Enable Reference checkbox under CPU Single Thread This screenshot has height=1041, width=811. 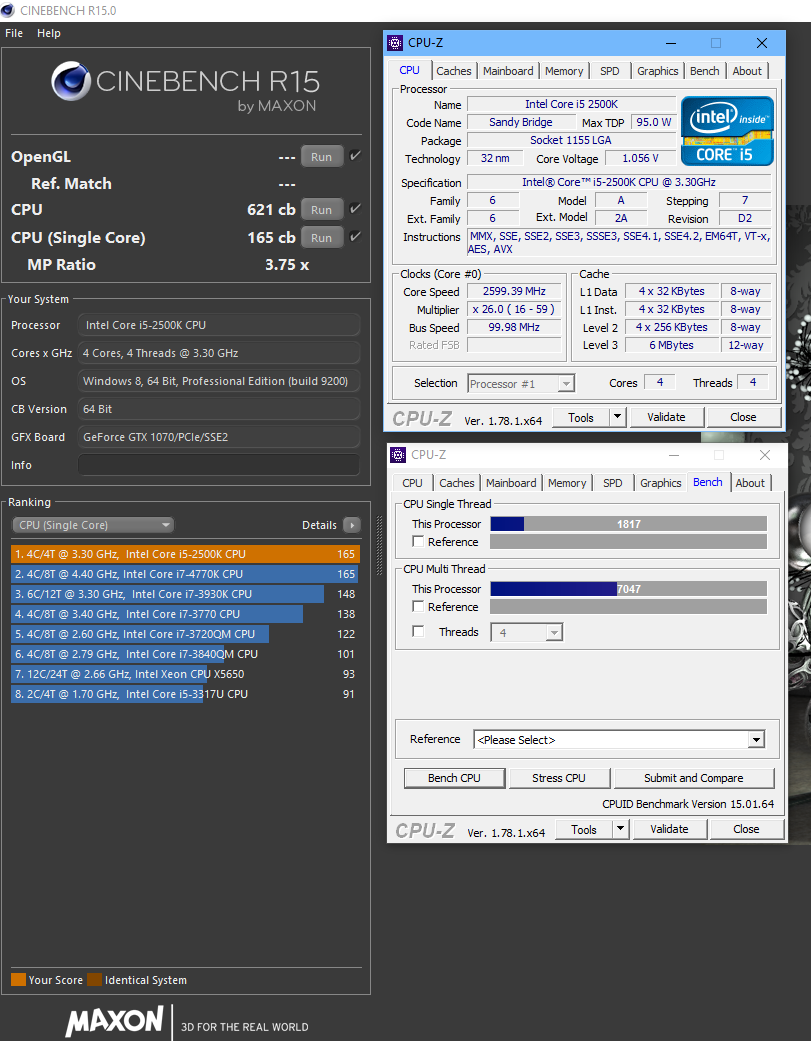pos(418,542)
